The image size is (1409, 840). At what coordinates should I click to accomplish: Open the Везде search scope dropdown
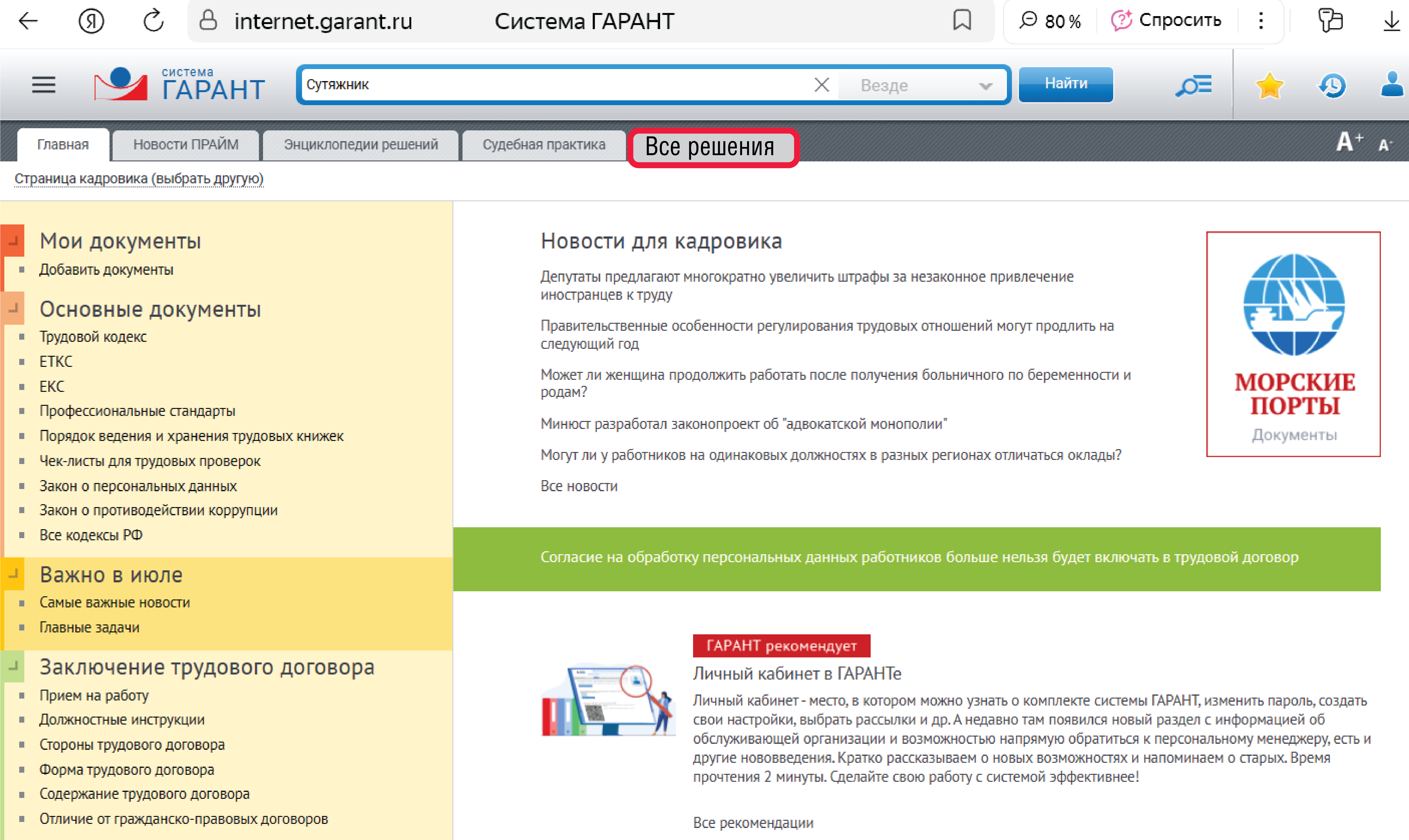click(924, 85)
